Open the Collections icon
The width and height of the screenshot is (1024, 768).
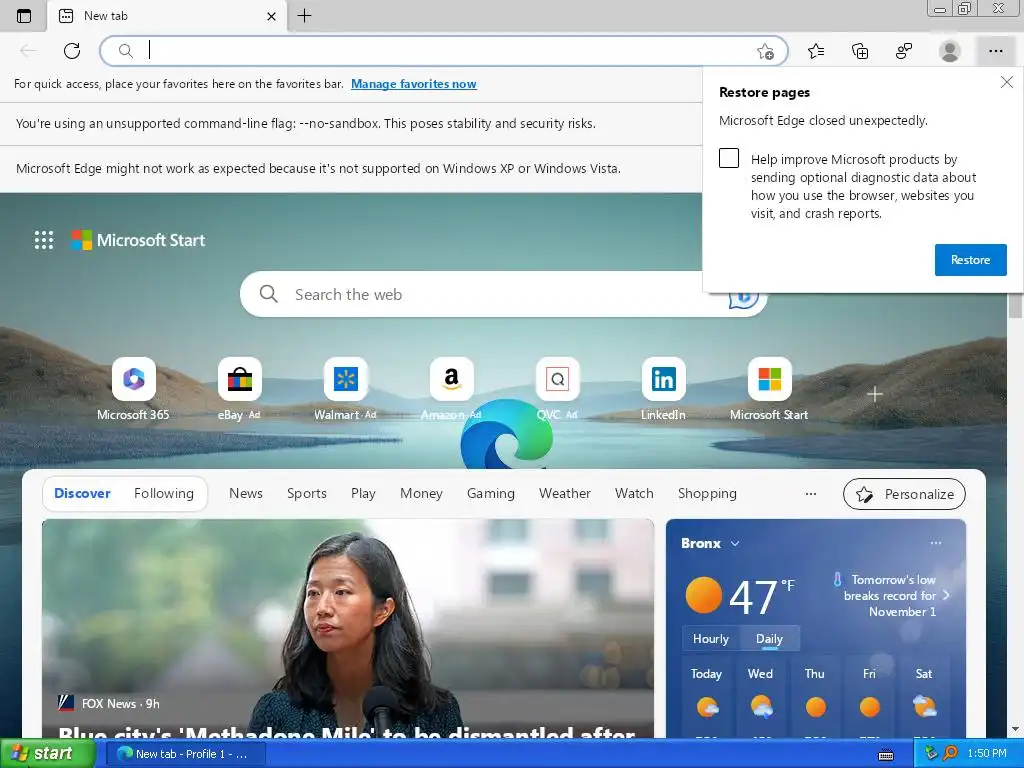[x=860, y=51]
